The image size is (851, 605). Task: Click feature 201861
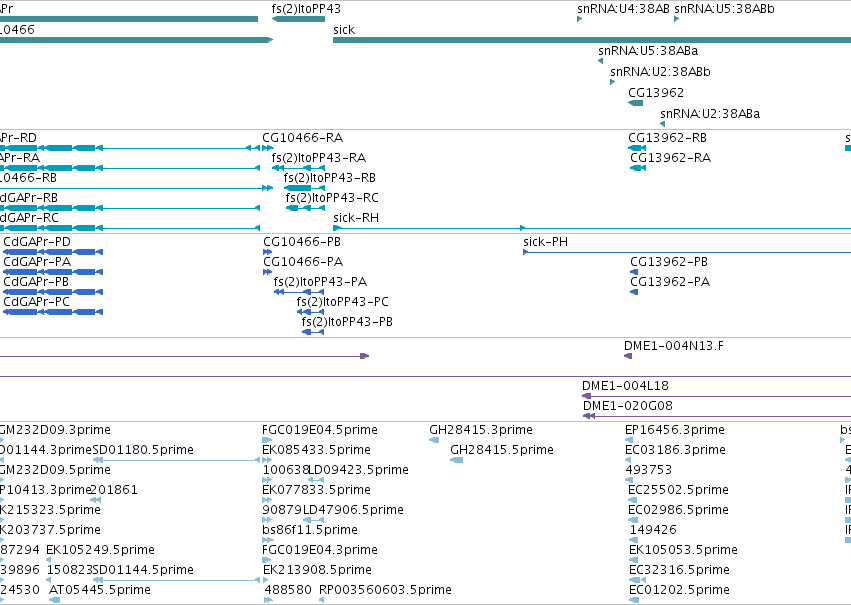coord(114,491)
